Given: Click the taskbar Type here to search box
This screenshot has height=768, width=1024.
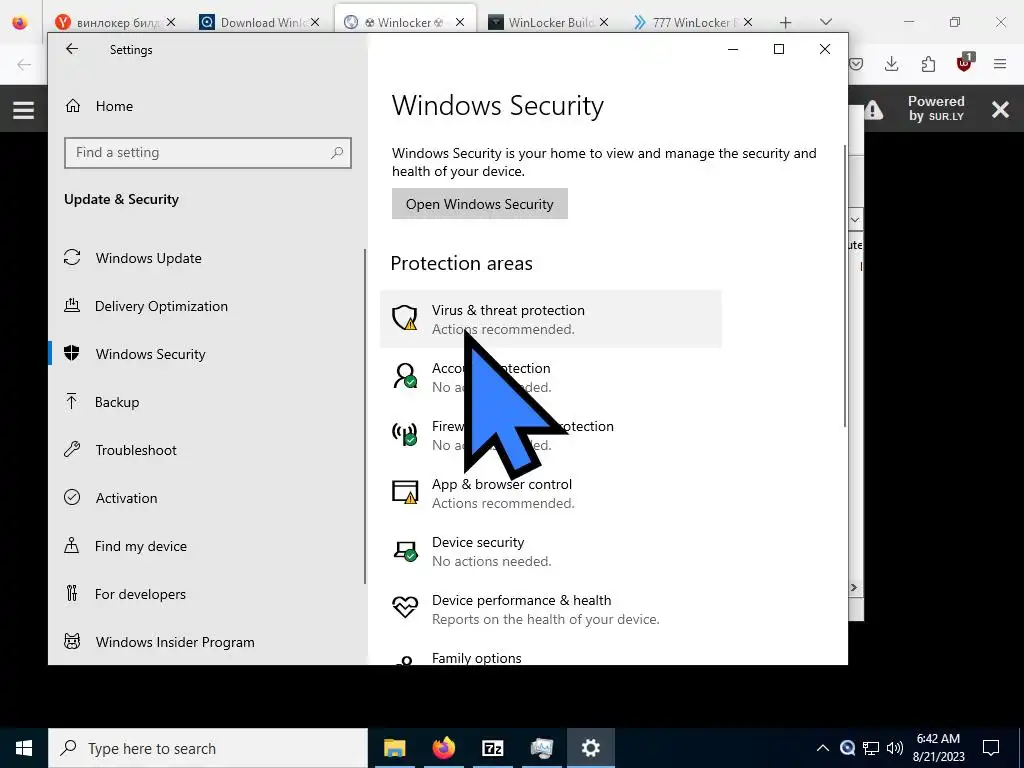Looking at the screenshot, I should [208, 748].
